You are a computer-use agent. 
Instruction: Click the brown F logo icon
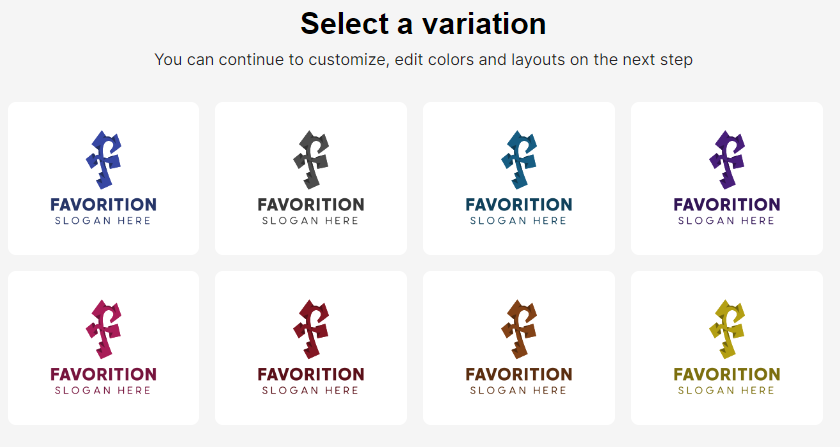click(x=519, y=329)
